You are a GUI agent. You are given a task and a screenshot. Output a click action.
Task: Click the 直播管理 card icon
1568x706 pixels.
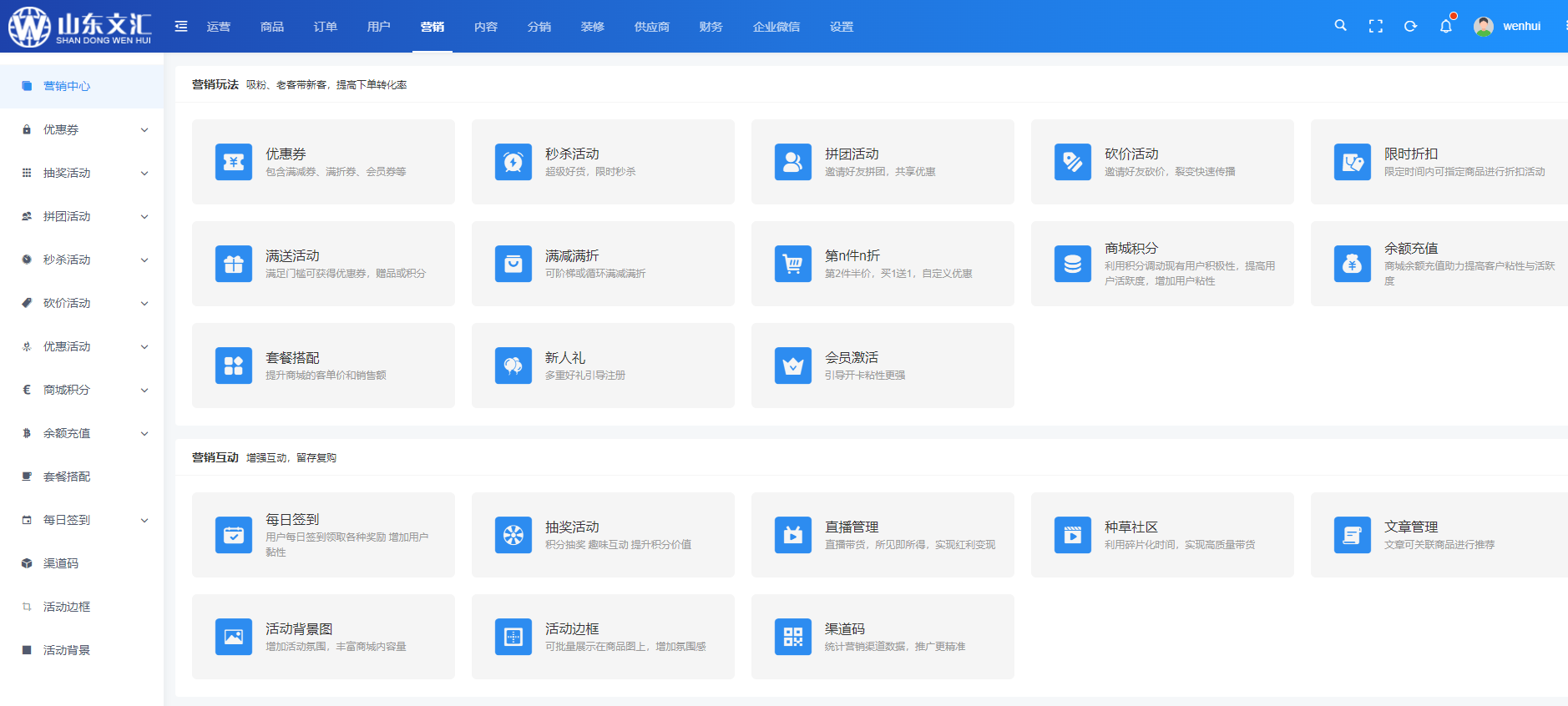[x=793, y=535]
